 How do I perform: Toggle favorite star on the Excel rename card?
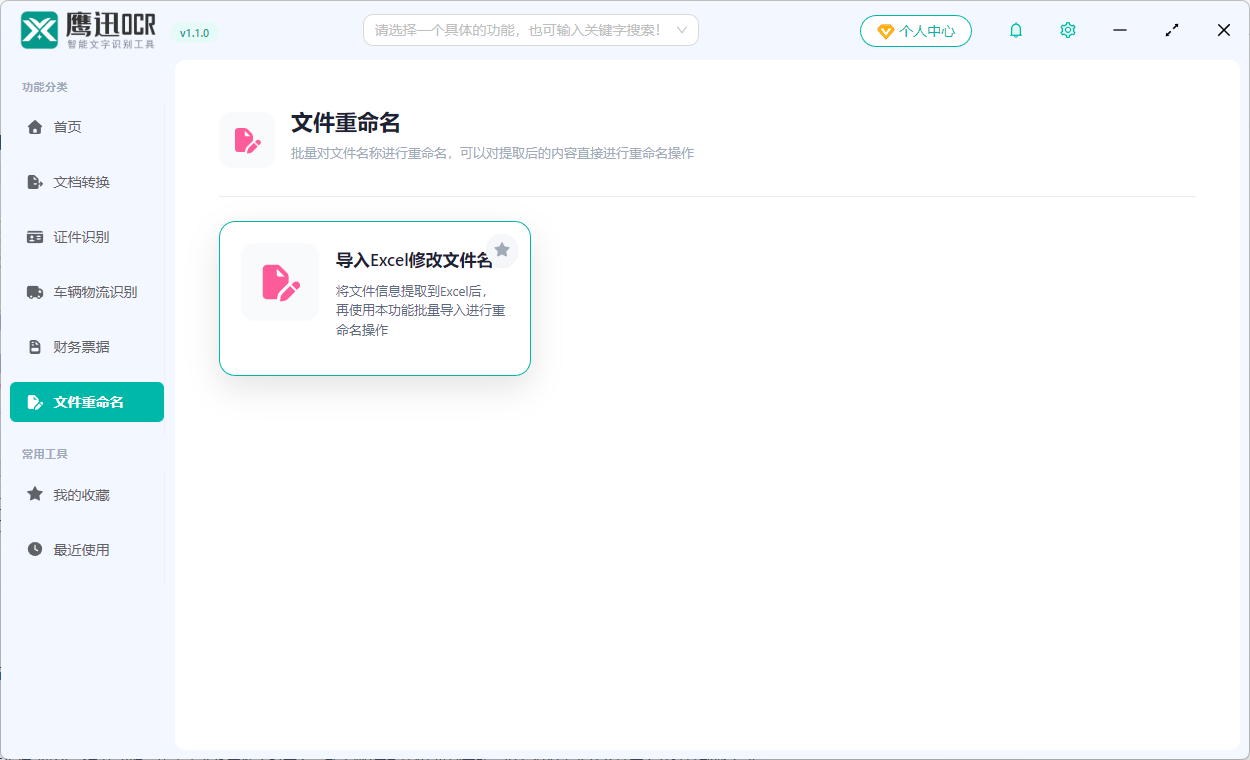tap(502, 250)
